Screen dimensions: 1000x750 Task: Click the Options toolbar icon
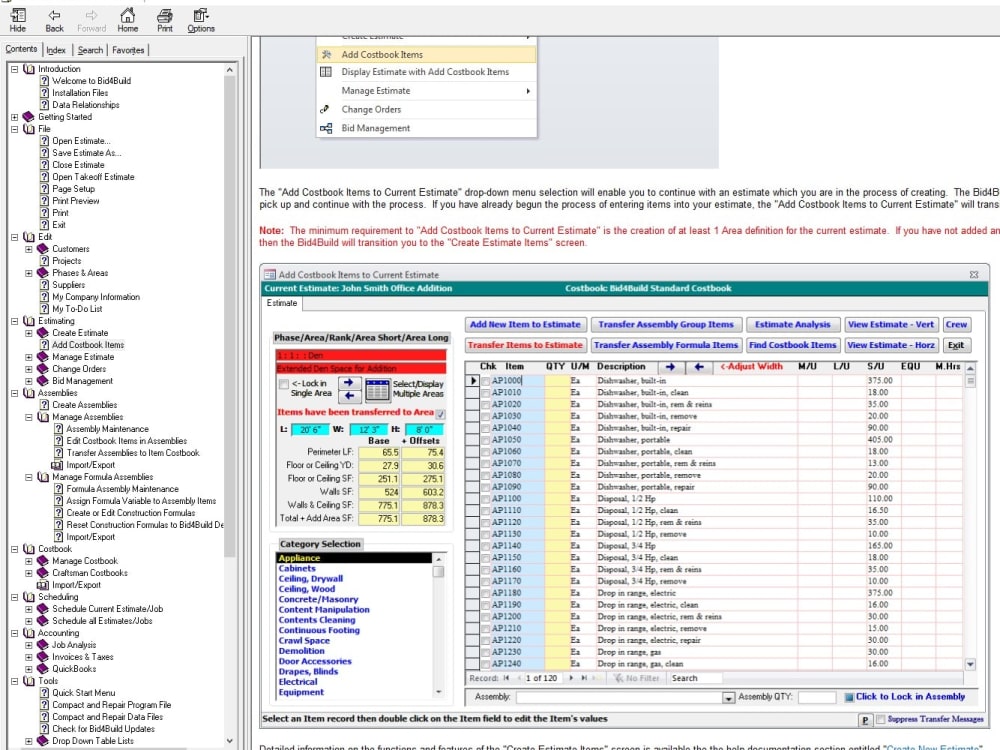[x=200, y=18]
